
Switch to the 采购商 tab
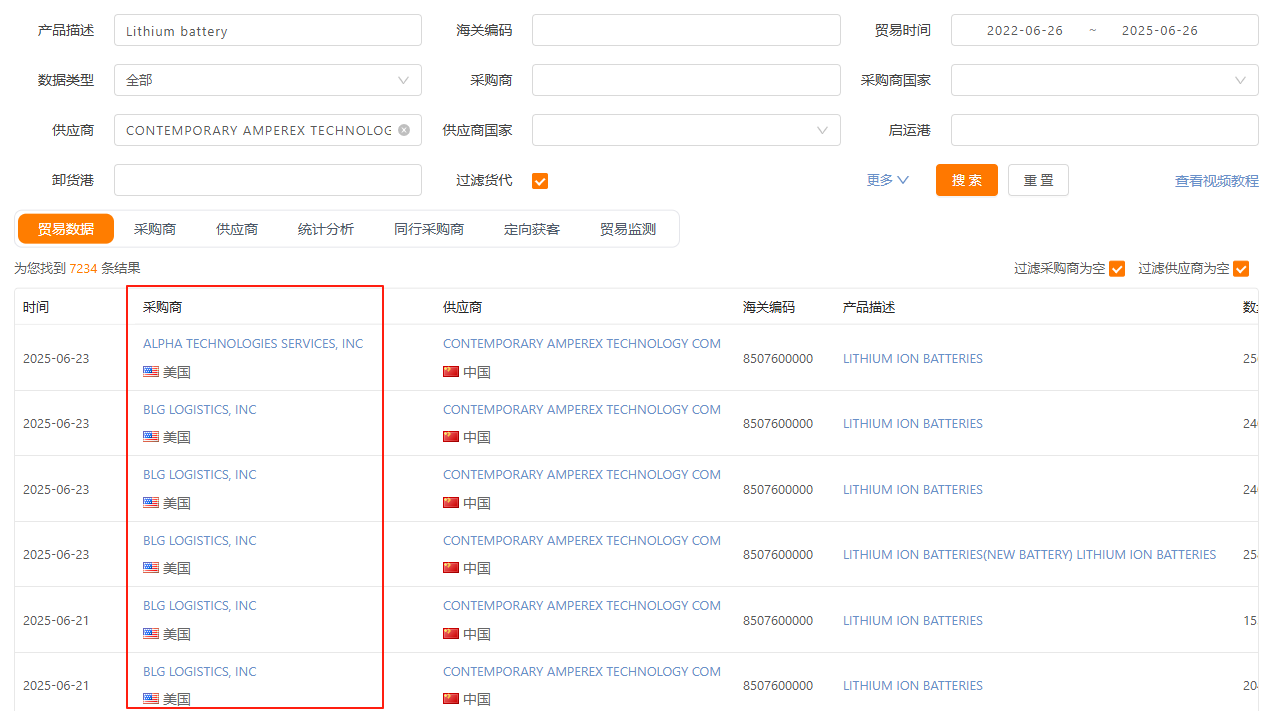pyautogui.click(x=155, y=229)
